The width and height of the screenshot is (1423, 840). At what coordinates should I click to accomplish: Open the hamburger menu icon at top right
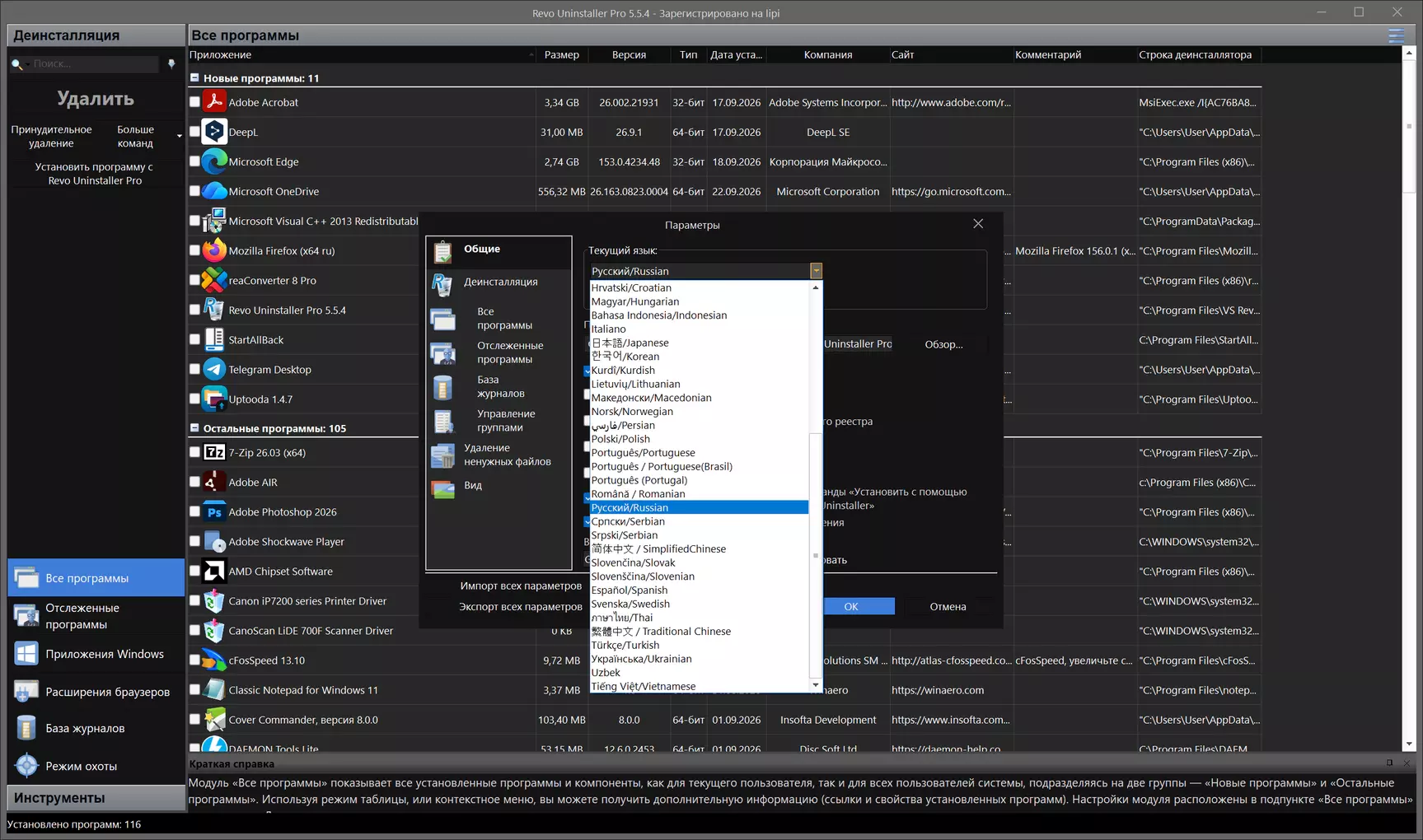pos(1396,35)
